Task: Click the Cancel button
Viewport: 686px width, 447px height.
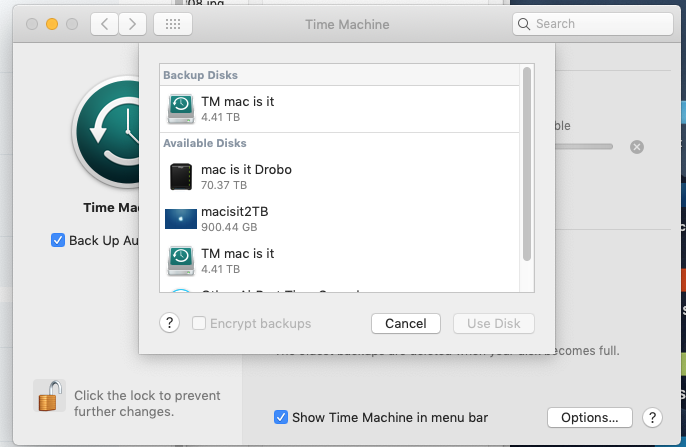Action: point(406,324)
